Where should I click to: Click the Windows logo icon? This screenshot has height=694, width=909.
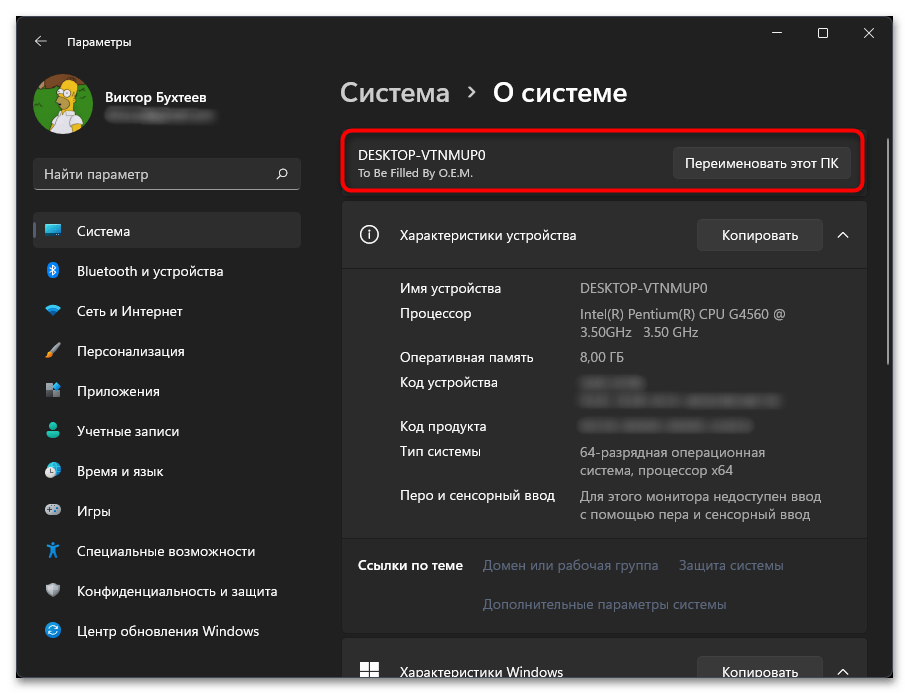(369, 670)
